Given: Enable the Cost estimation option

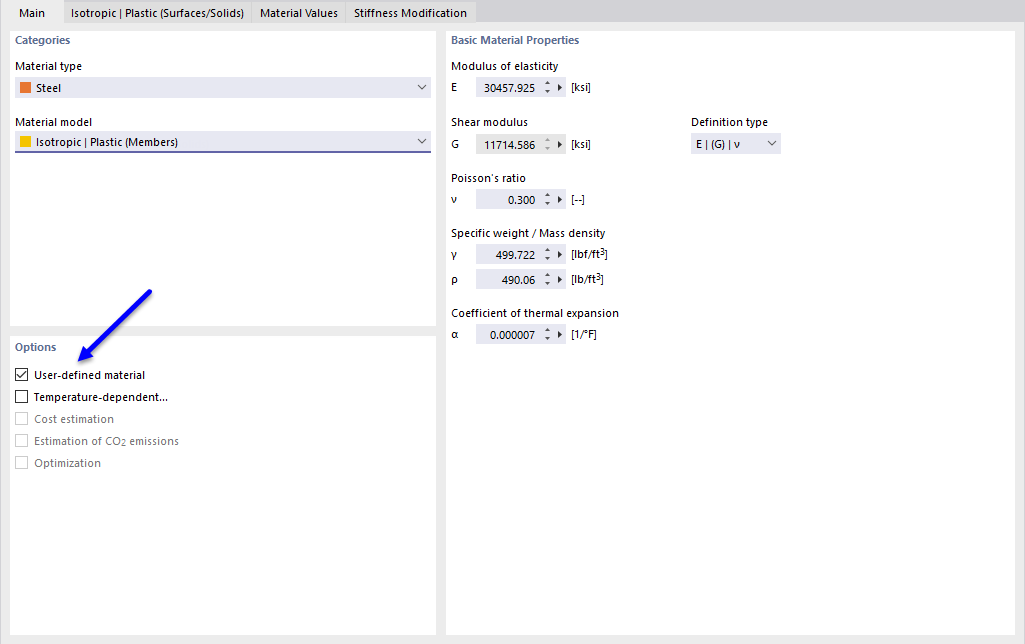Looking at the screenshot, I should [21, 418].
